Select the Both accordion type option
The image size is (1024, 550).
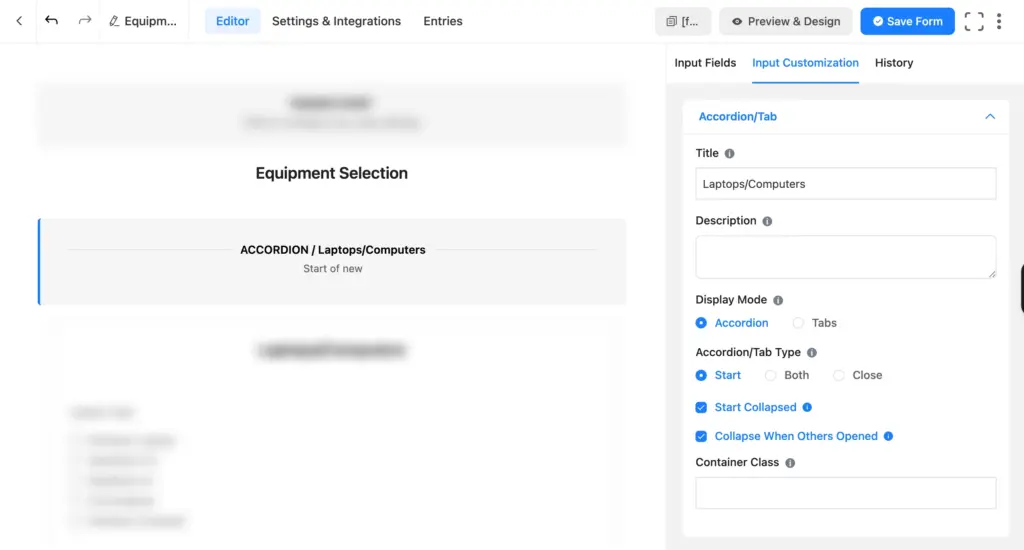pyautogui.click(x=770, y=376)
